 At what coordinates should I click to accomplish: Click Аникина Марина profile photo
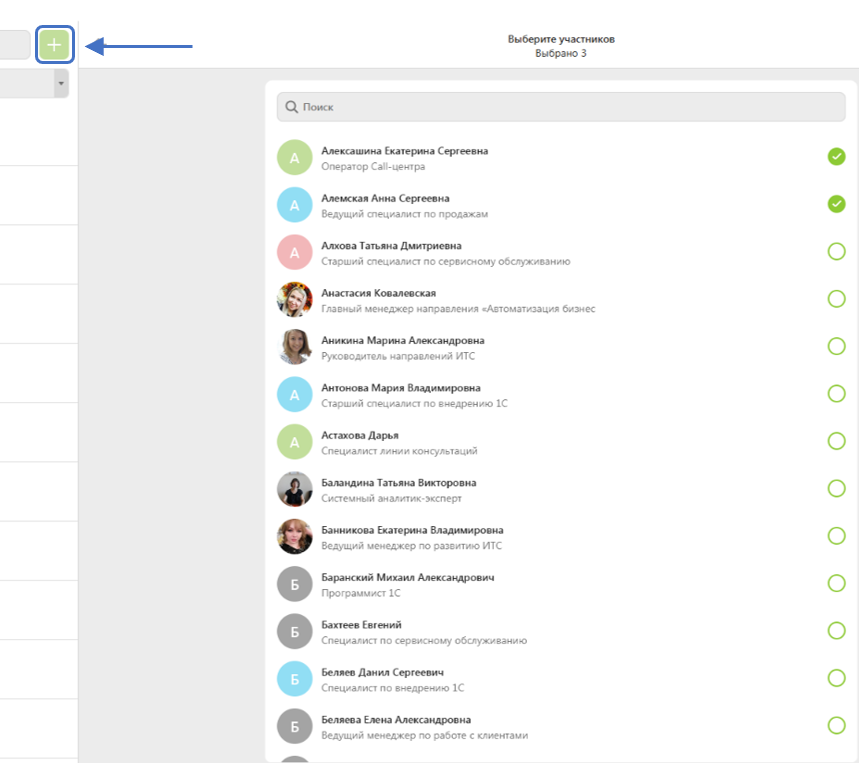point(294,347)
